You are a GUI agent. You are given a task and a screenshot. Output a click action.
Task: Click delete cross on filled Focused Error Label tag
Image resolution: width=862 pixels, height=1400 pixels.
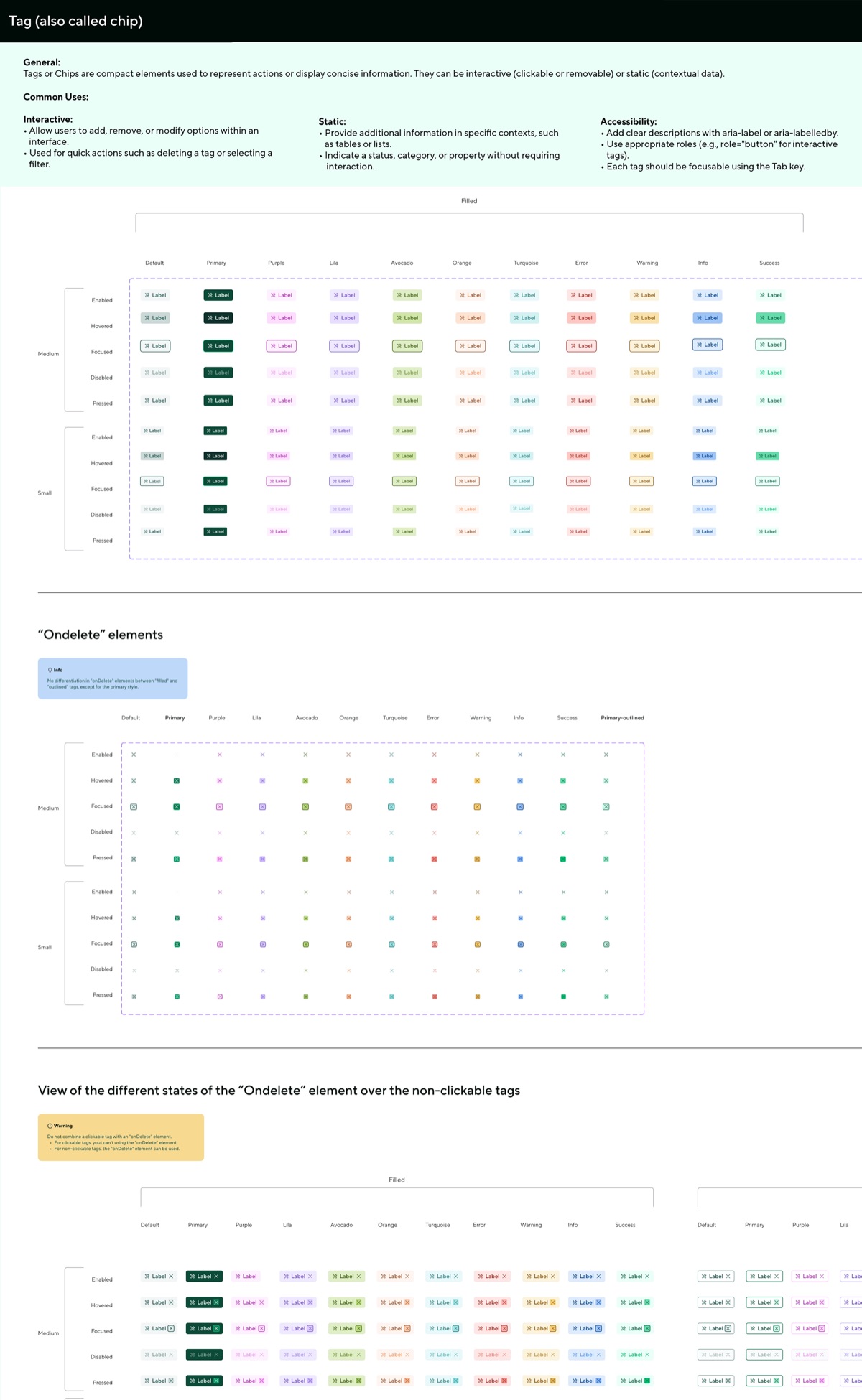point(504,1328)
